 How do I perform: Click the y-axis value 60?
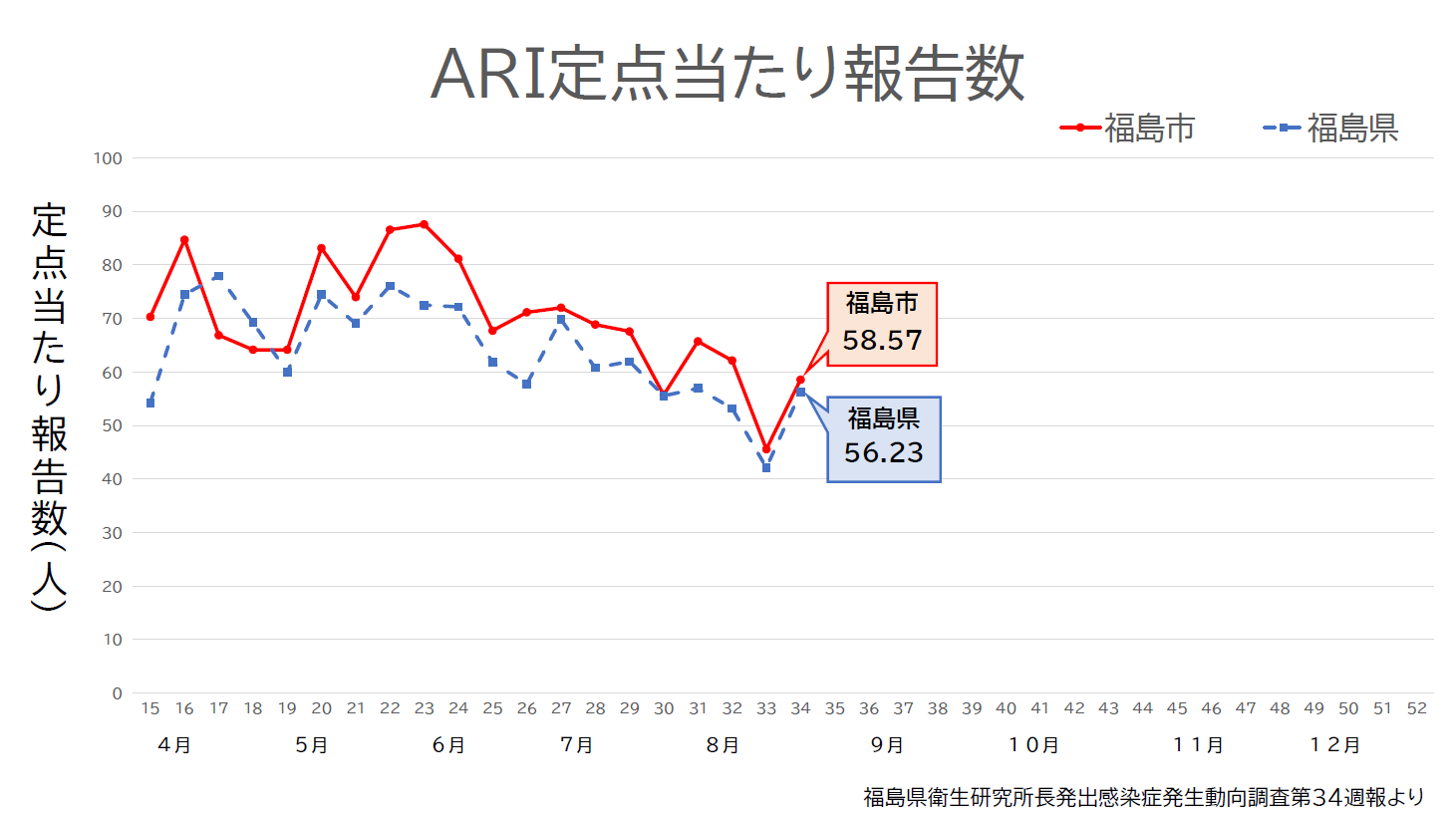112,373
